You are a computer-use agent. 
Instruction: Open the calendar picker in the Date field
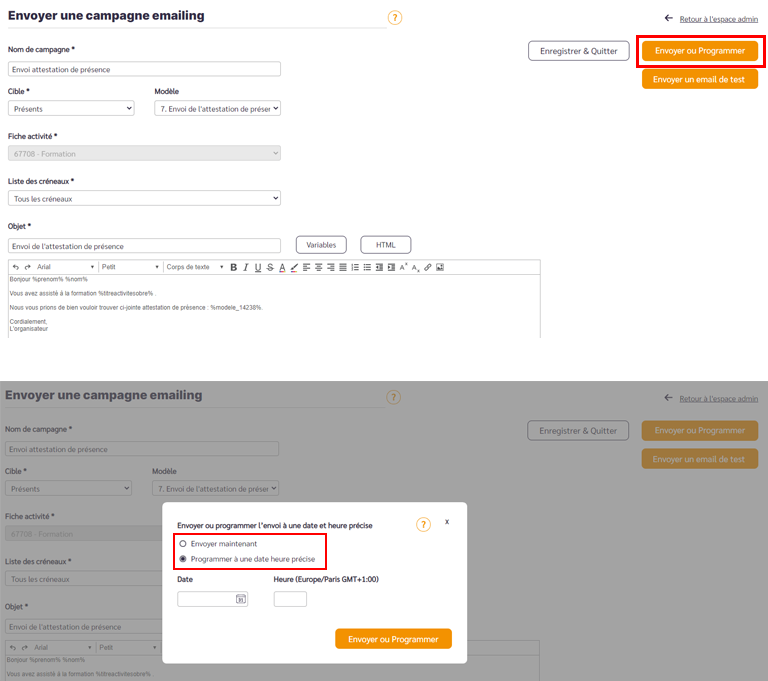point(240,599)
